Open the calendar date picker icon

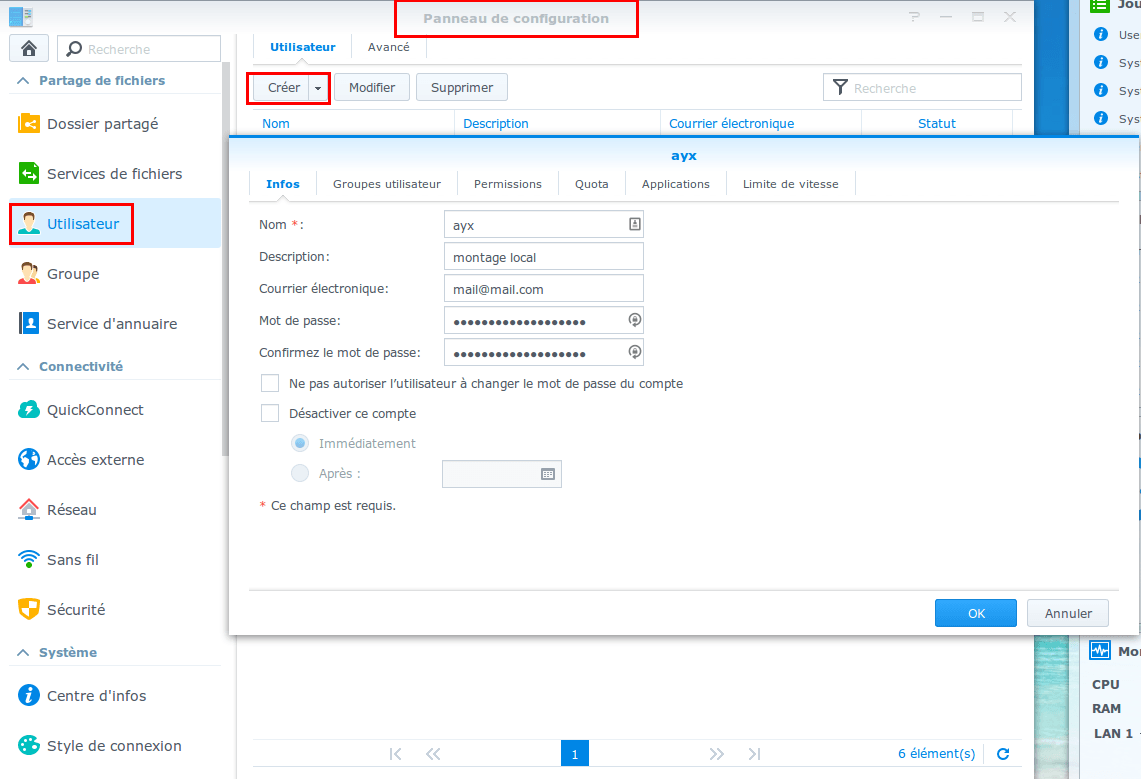548,474
